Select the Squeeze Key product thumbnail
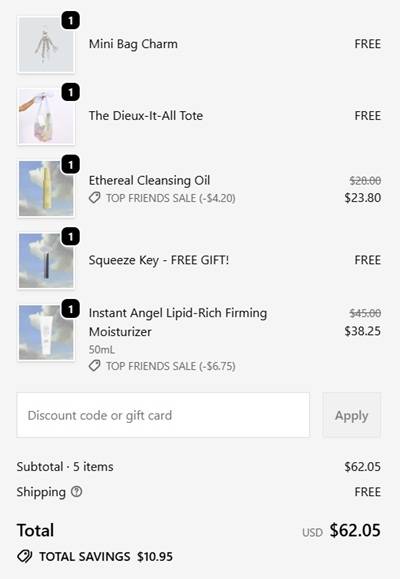The height and width of the screenshot is (579, 400). [46, 260]
